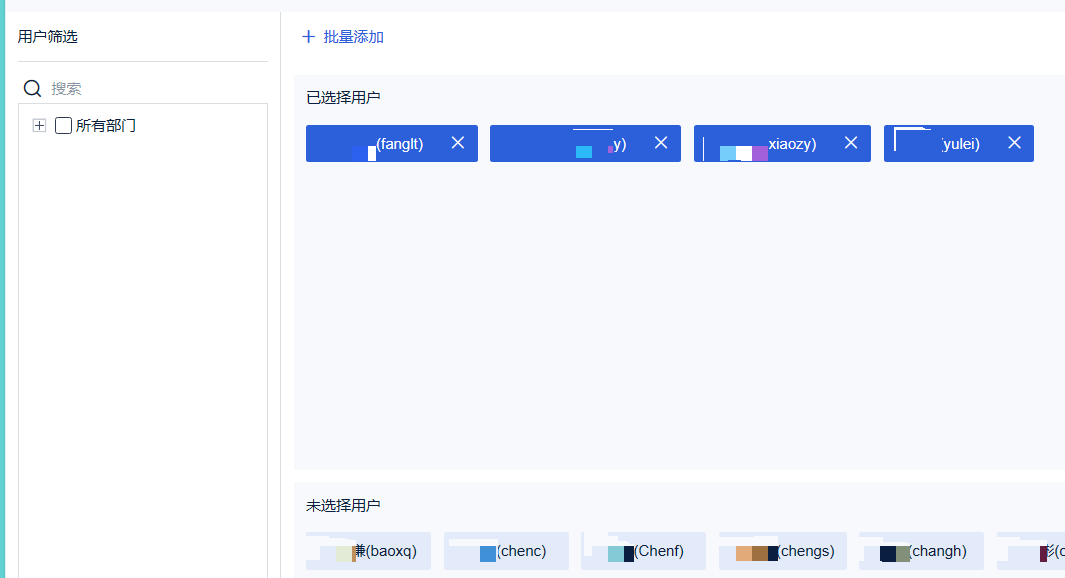Add user chenc to selection

pyautogui.click(x=506, y=551)
